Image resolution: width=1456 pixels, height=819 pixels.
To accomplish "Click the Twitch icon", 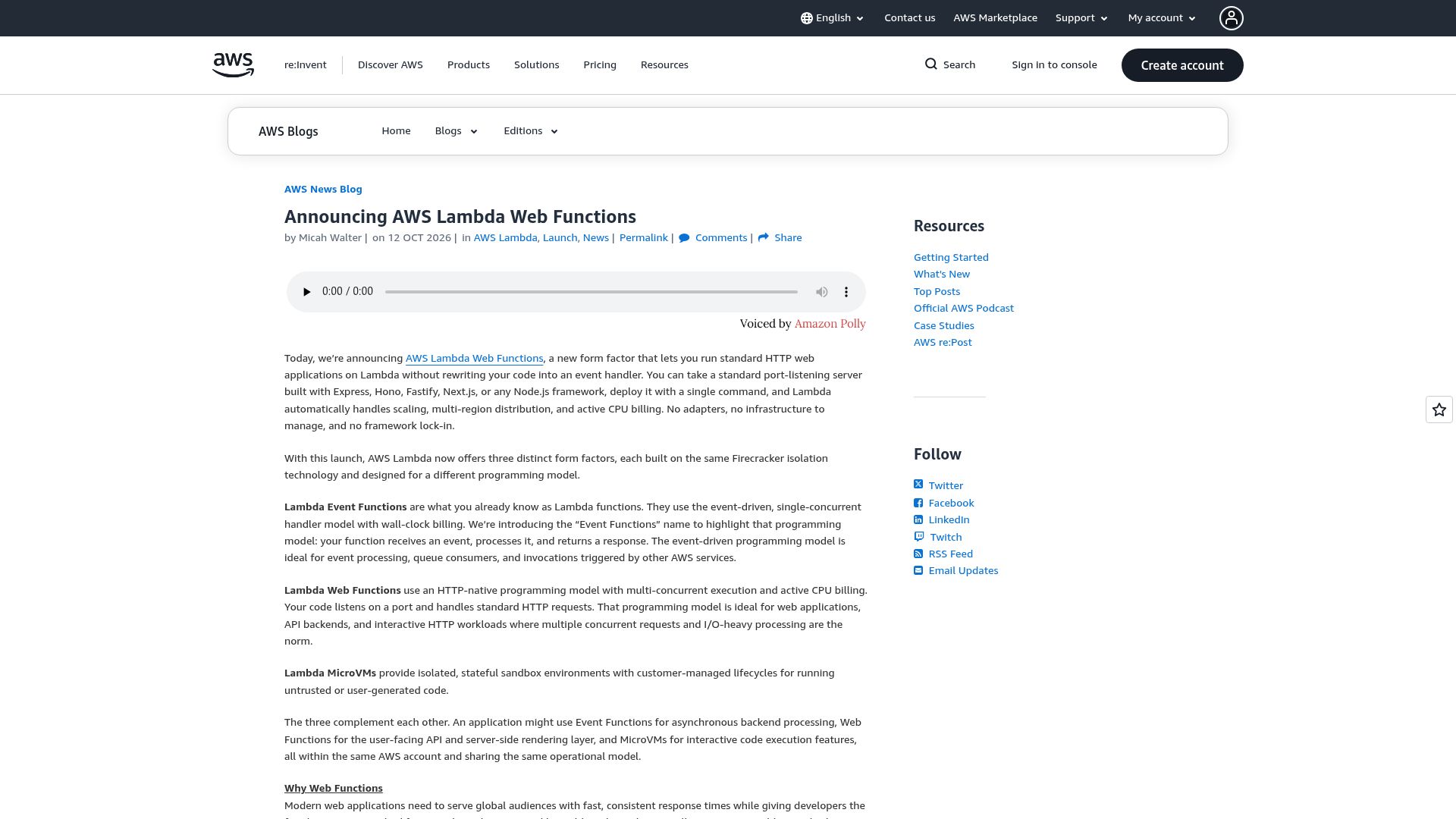I will point(918,537).
